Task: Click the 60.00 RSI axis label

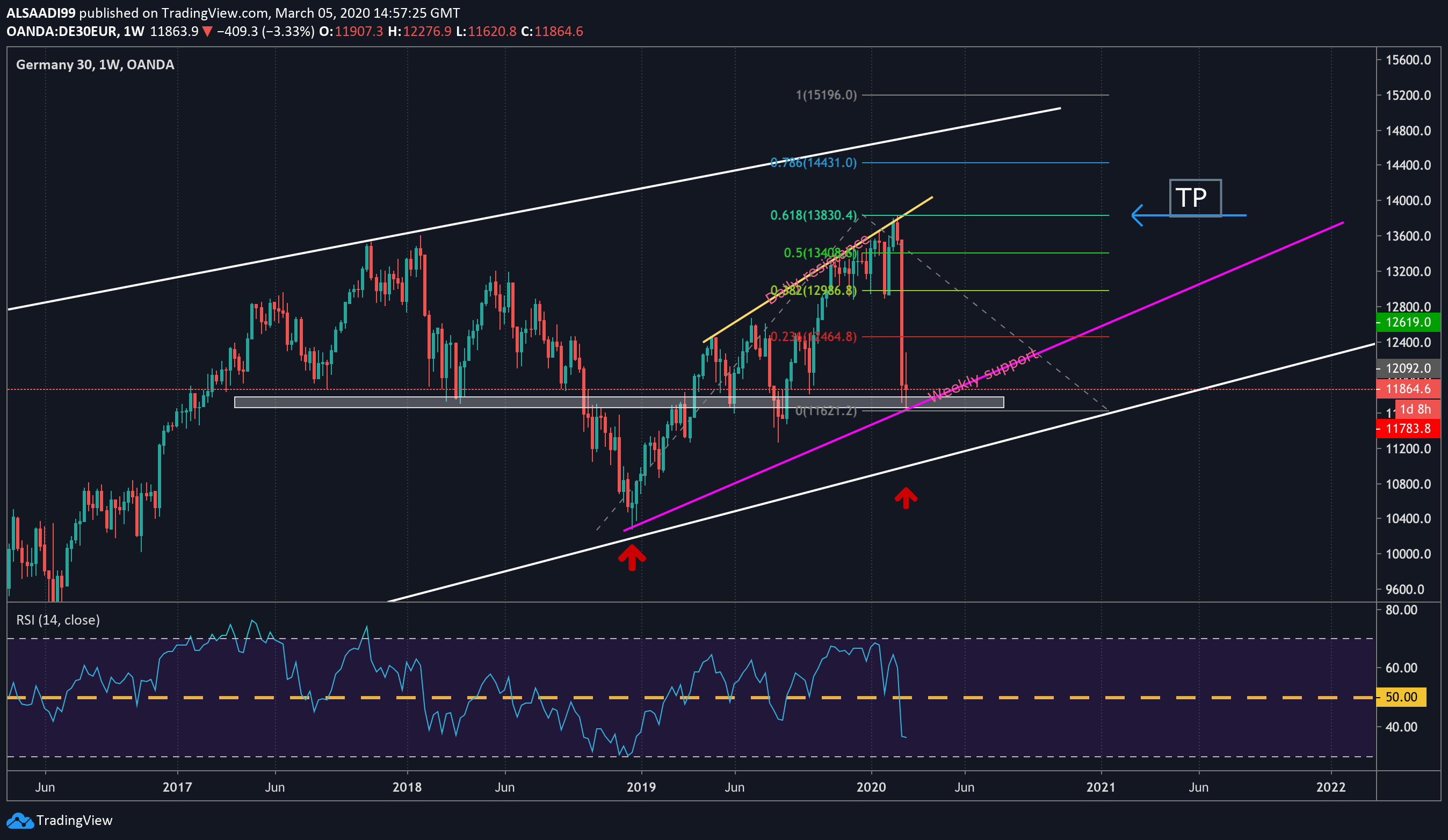Action: coord(1401,668)
